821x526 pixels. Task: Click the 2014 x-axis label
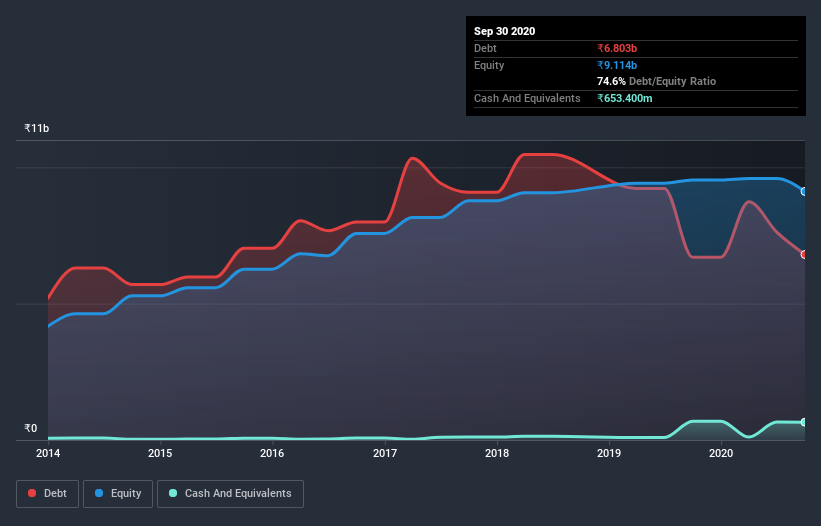48,453
